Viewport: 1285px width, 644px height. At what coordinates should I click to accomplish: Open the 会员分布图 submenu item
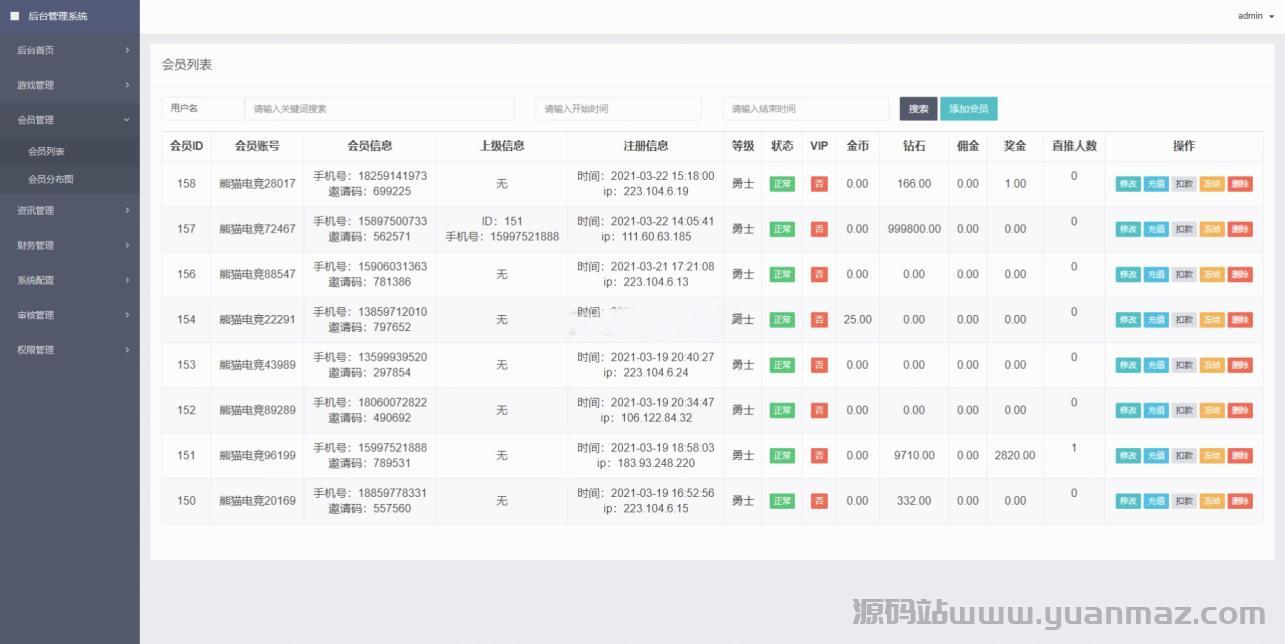click(x=51, y=179)
